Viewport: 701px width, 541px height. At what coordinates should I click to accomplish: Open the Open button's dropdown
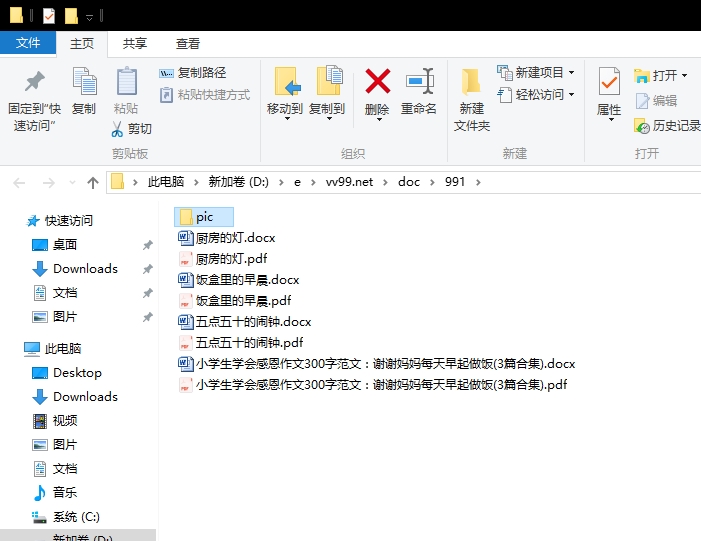point(684,76)
